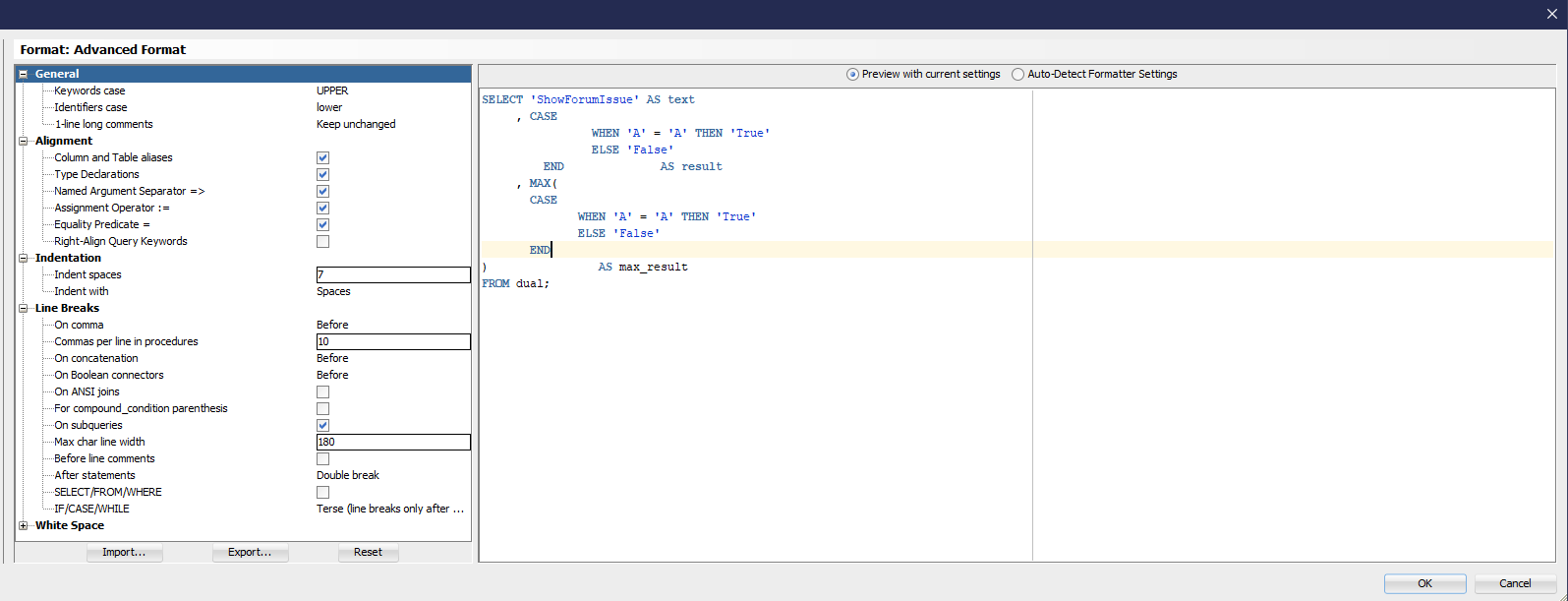
Task: Expand the White Space section
Action: point(23,525)
